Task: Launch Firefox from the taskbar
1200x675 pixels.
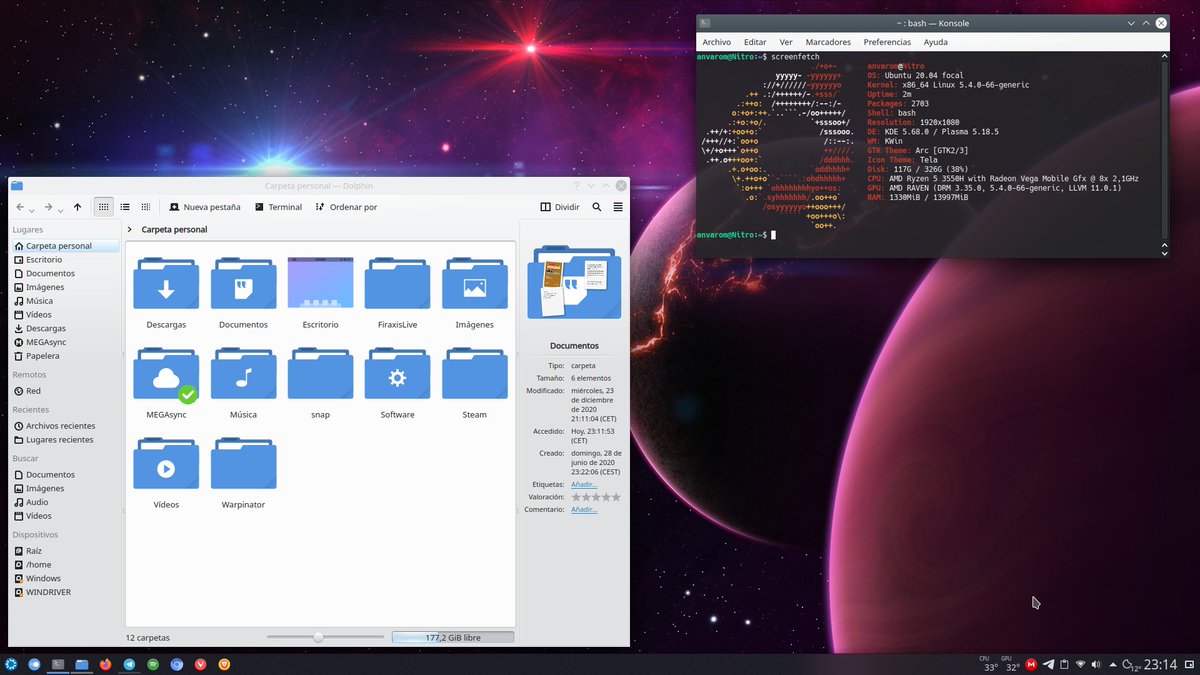Action: point(105,664)
